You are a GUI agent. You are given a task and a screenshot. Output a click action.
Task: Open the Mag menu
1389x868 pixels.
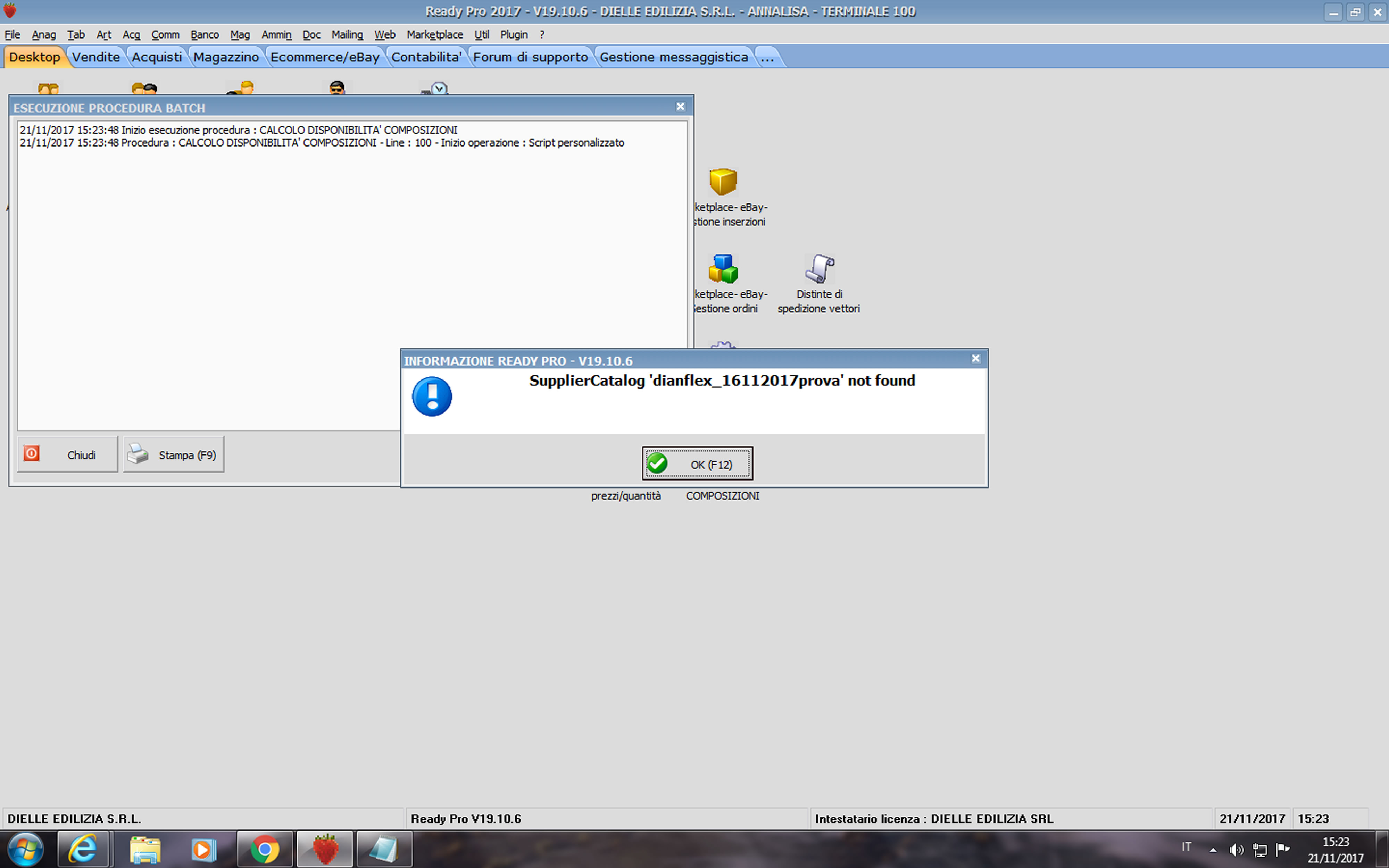(x=240, y=34)
